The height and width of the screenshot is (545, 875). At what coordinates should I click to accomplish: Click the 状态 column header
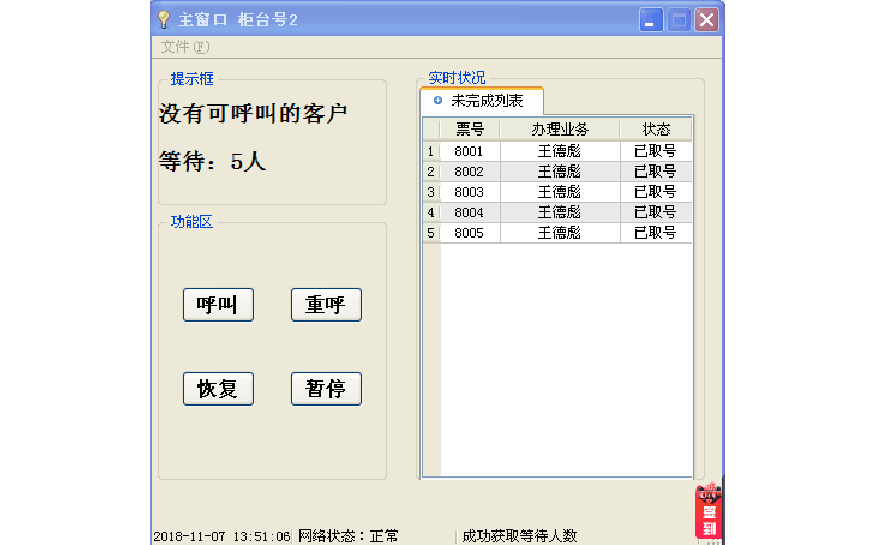[656, 129]
